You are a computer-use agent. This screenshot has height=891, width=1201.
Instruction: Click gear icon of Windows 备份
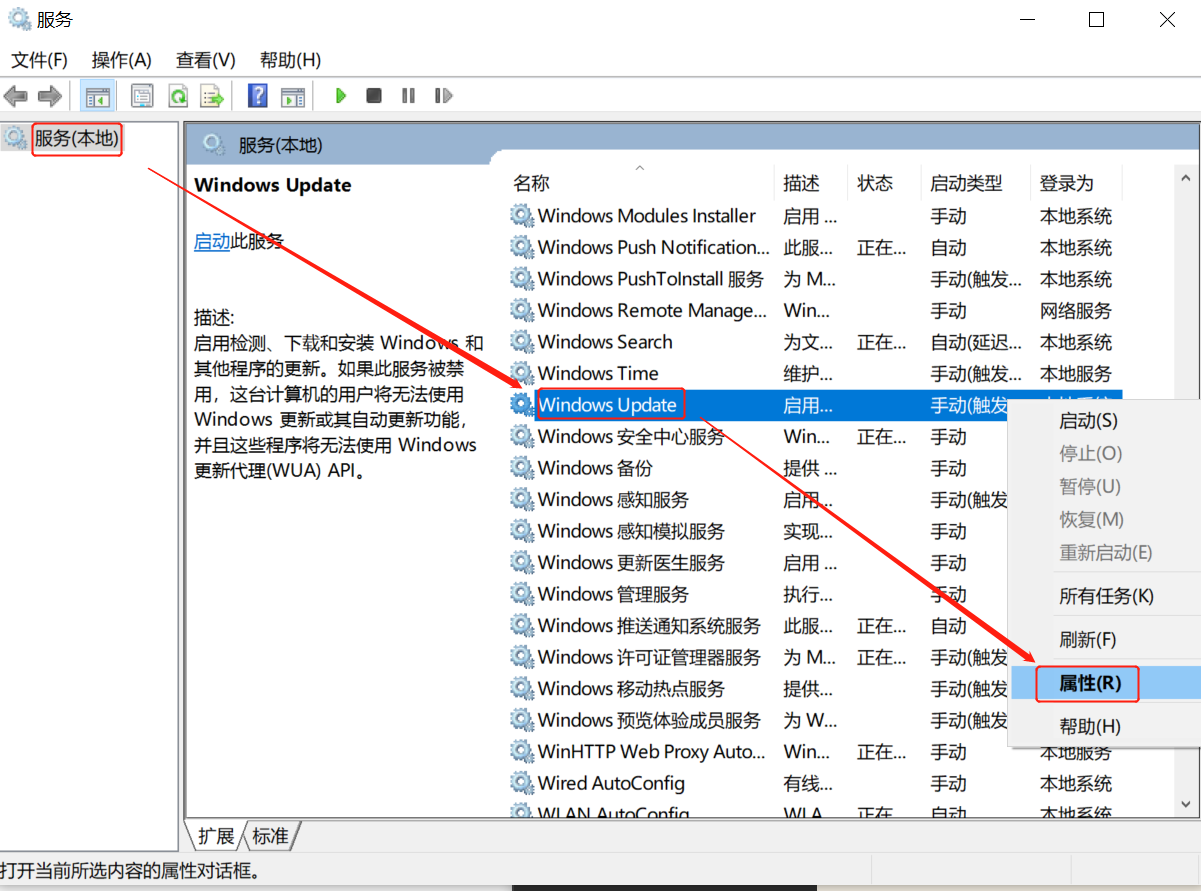(x=522, y=467)
